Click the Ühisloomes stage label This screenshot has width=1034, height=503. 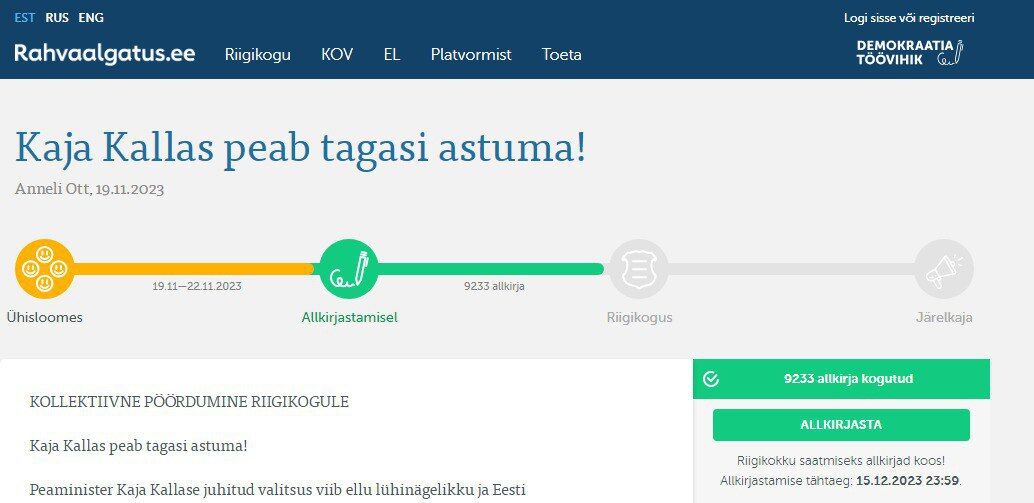[x=44, y=318]
